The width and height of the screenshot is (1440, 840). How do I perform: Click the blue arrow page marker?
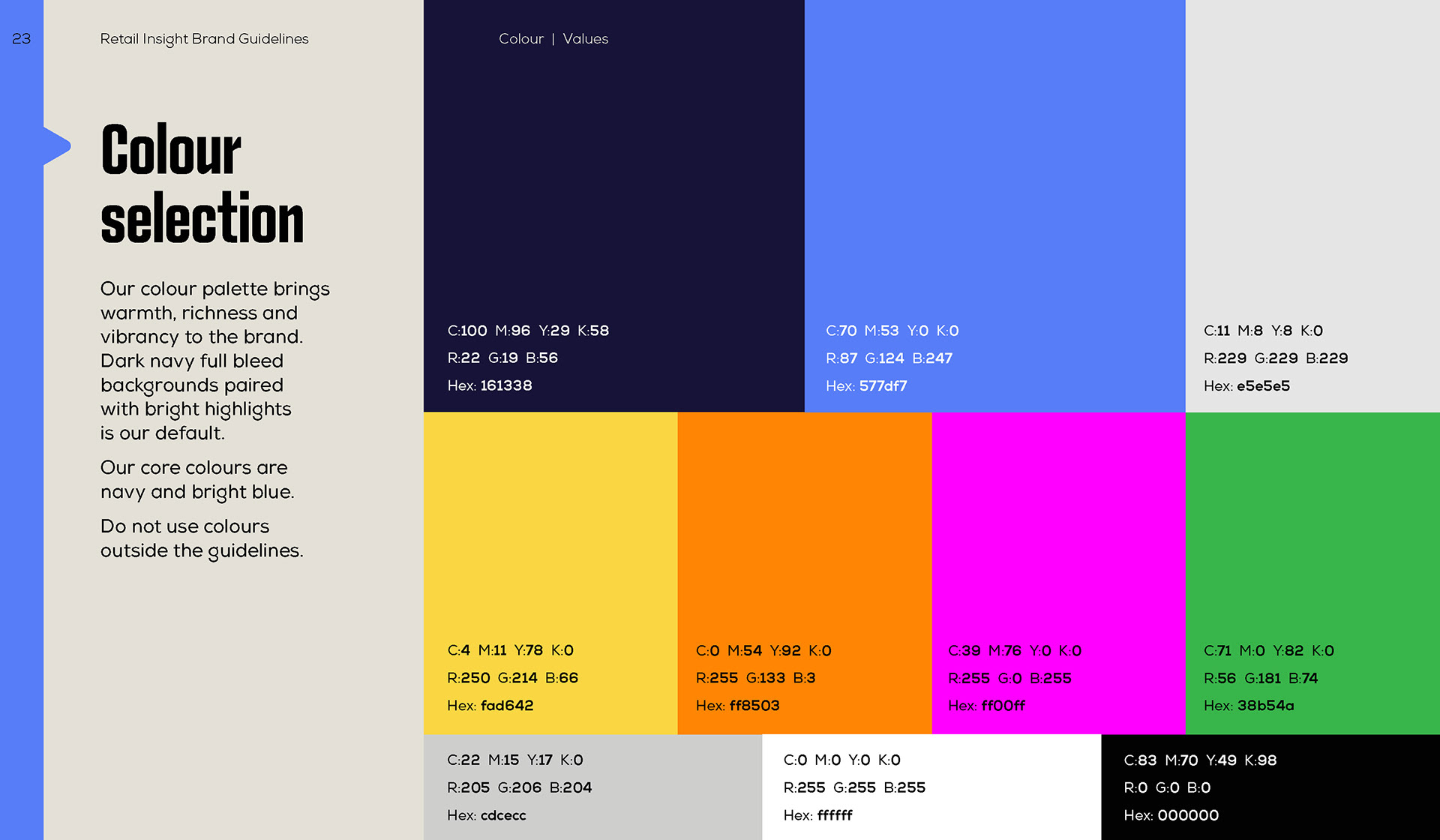pos(57,145)
